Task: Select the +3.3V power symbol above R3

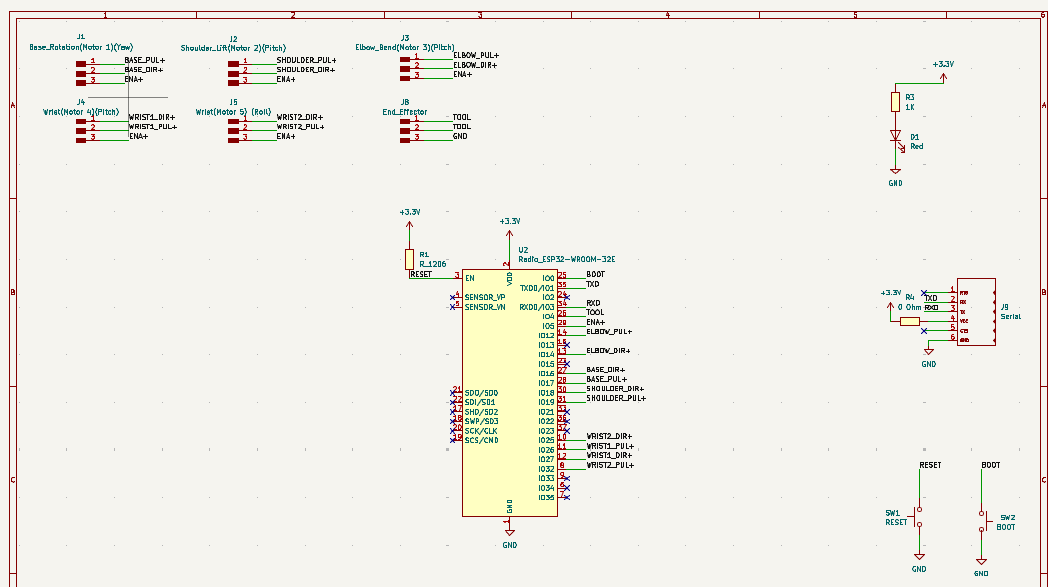Action: point(943,78)
